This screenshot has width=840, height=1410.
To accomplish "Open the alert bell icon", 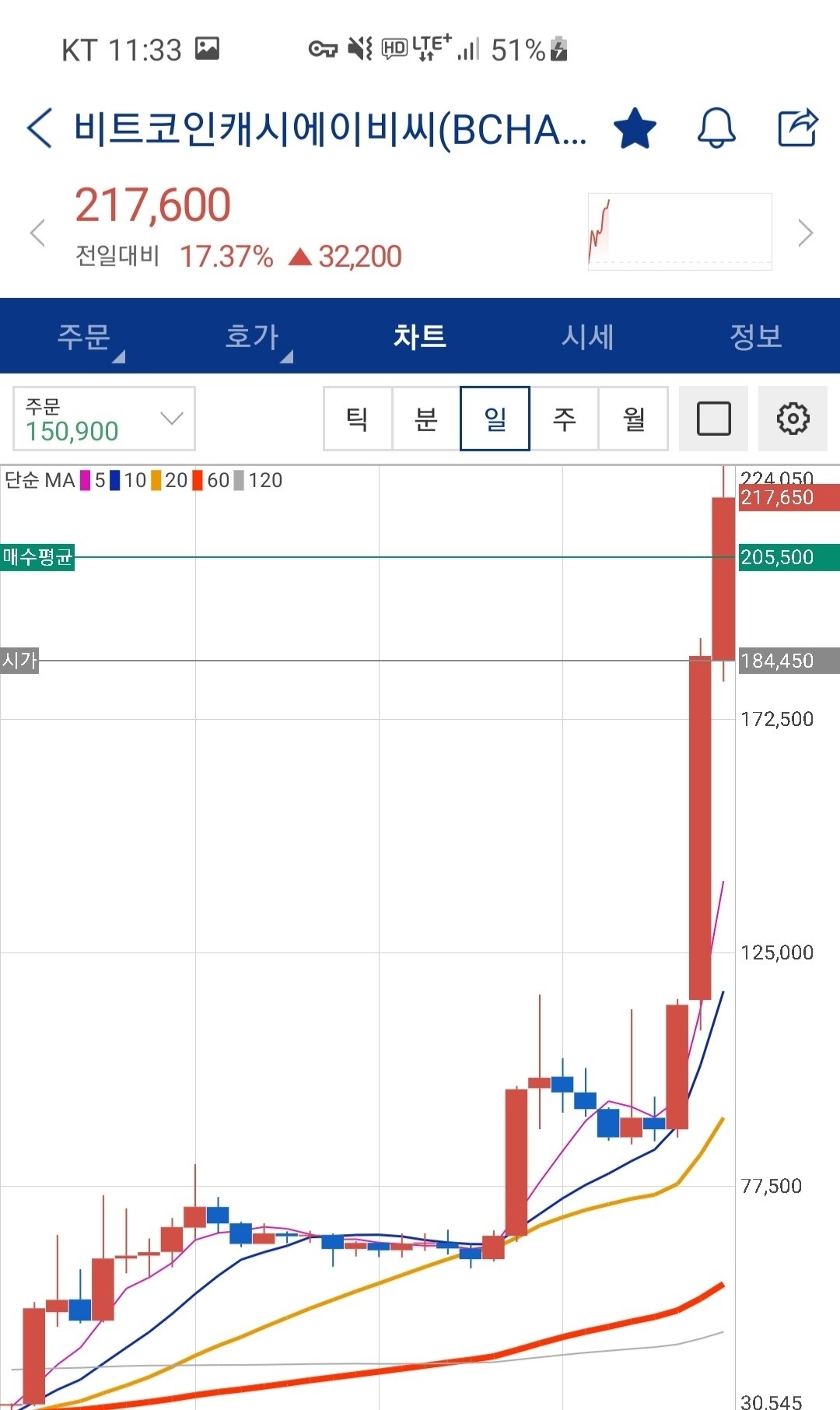I will [716, 129].
